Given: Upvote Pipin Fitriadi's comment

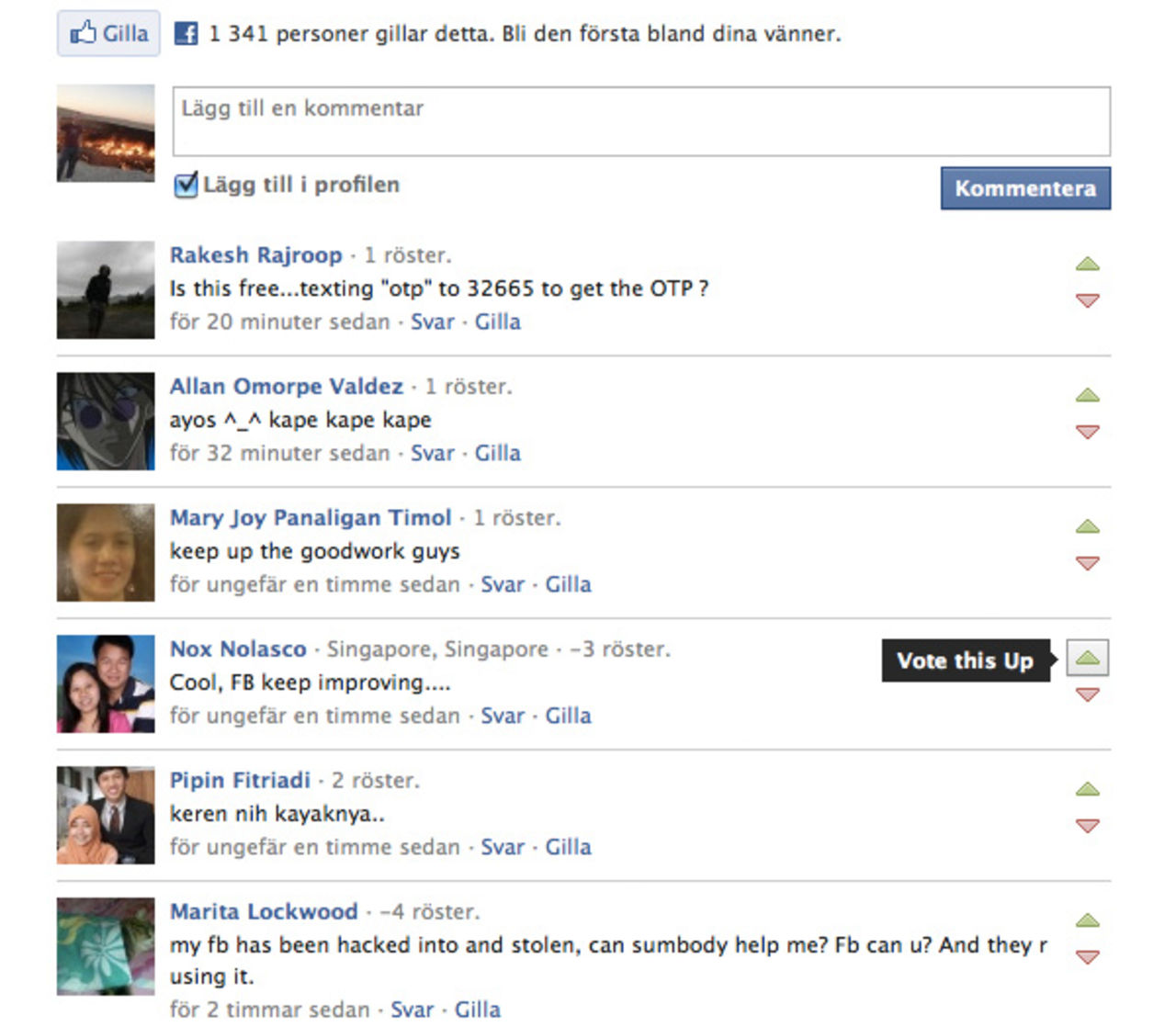Looking at the screenshot, I should click(1087, 788).
